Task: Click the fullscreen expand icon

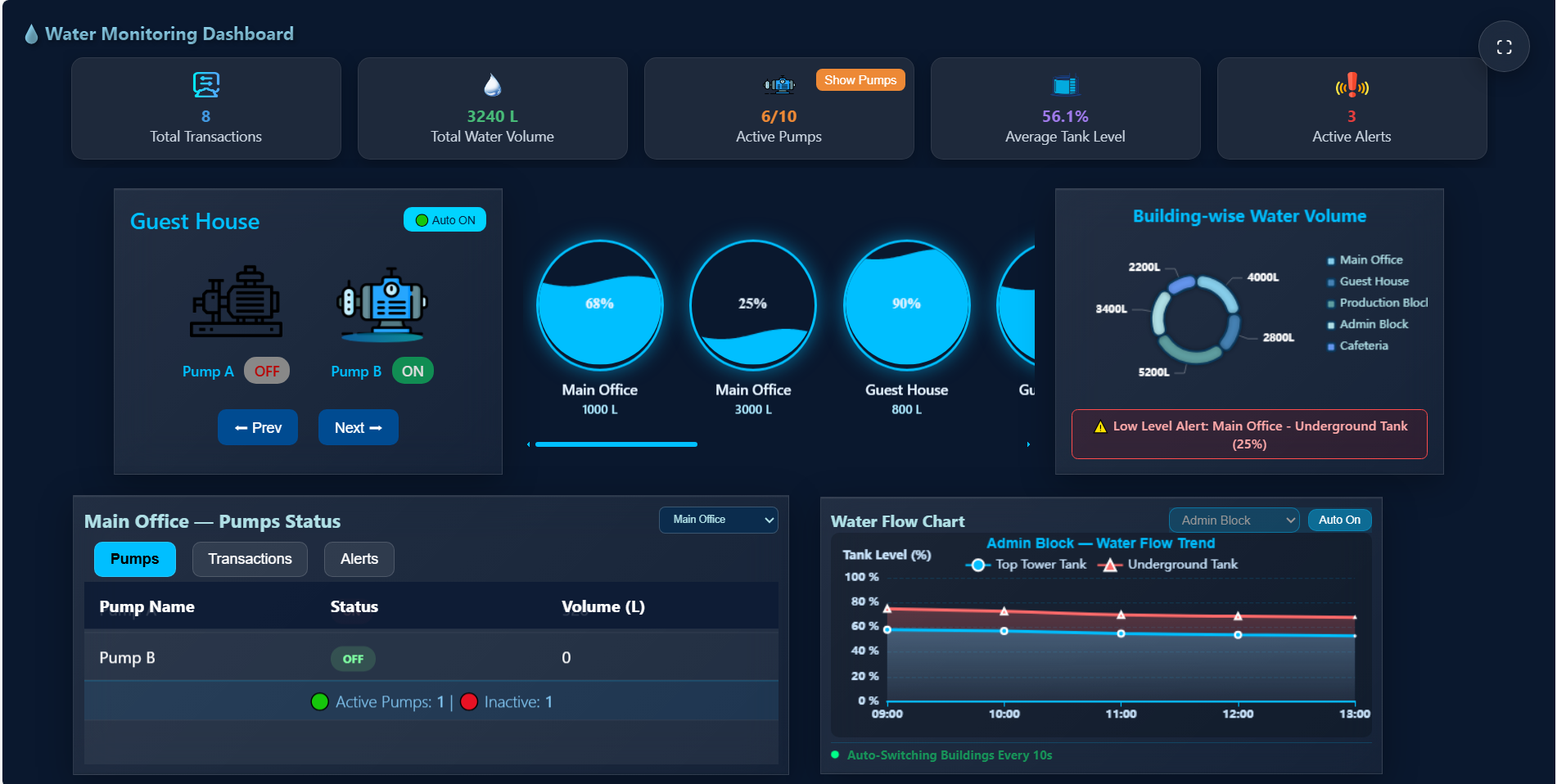Action: click(1503, 47)
